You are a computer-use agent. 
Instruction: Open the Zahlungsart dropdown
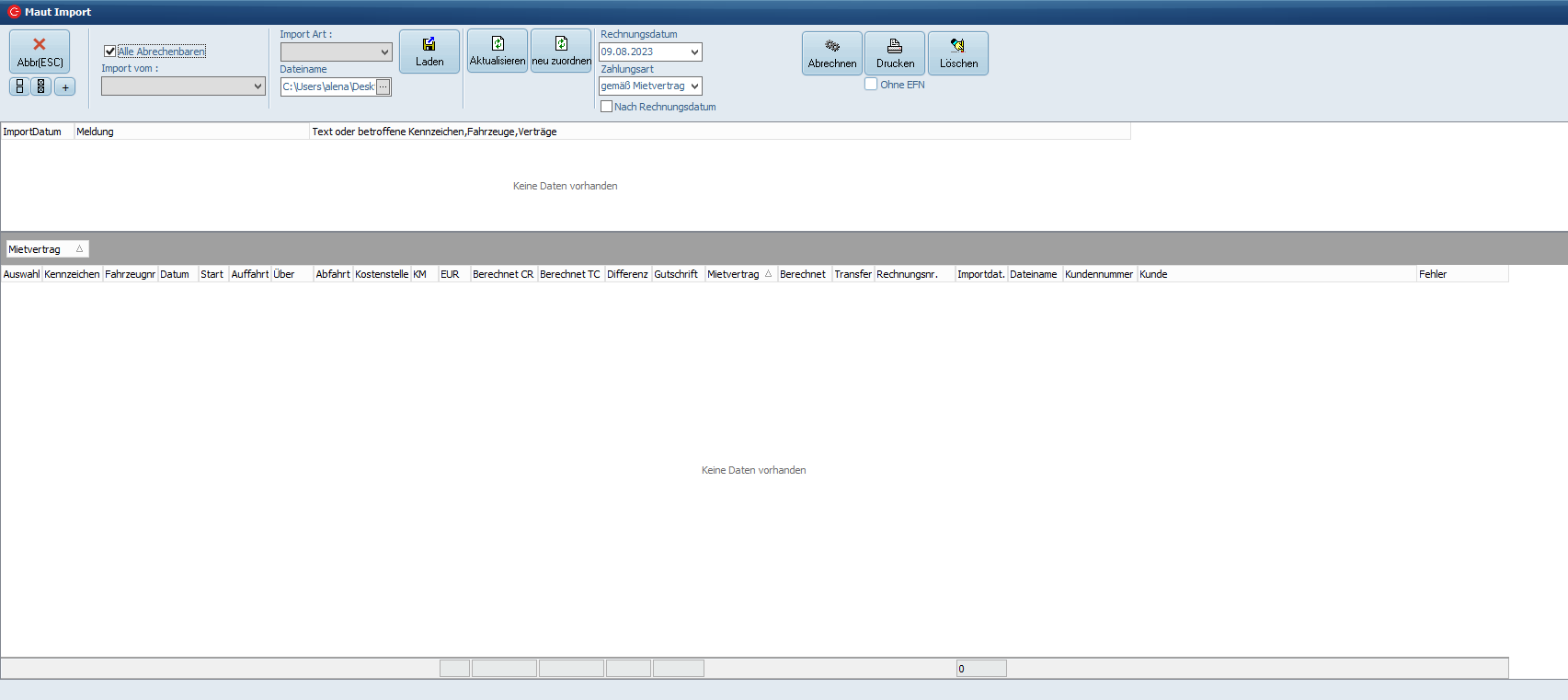tap(694, 86)
